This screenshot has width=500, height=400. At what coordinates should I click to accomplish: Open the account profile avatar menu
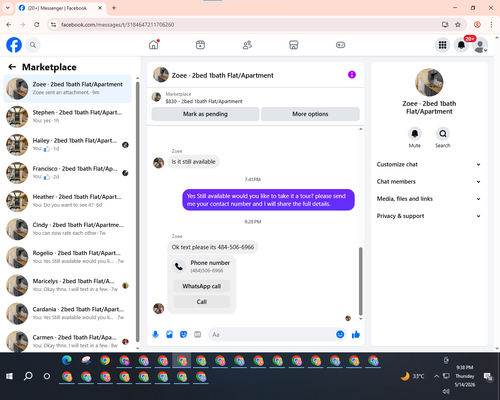pyautogui.click(x=480, y=45)
